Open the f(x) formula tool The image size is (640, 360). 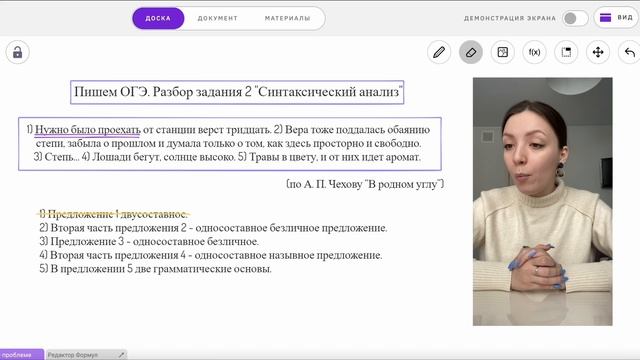click(x=534, y=52)
